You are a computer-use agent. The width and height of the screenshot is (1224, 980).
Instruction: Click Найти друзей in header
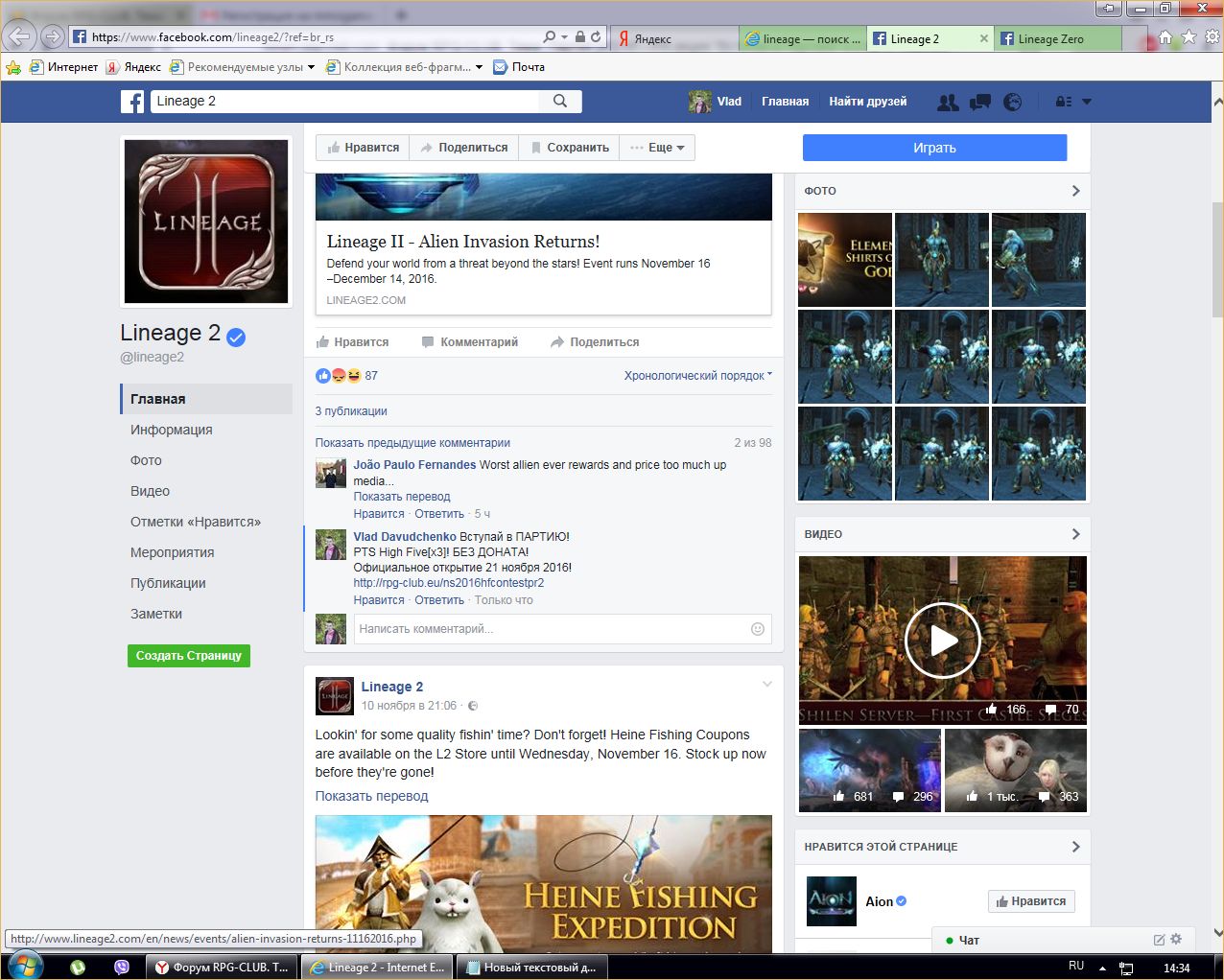pyautogui.click(x=867, y=102)
